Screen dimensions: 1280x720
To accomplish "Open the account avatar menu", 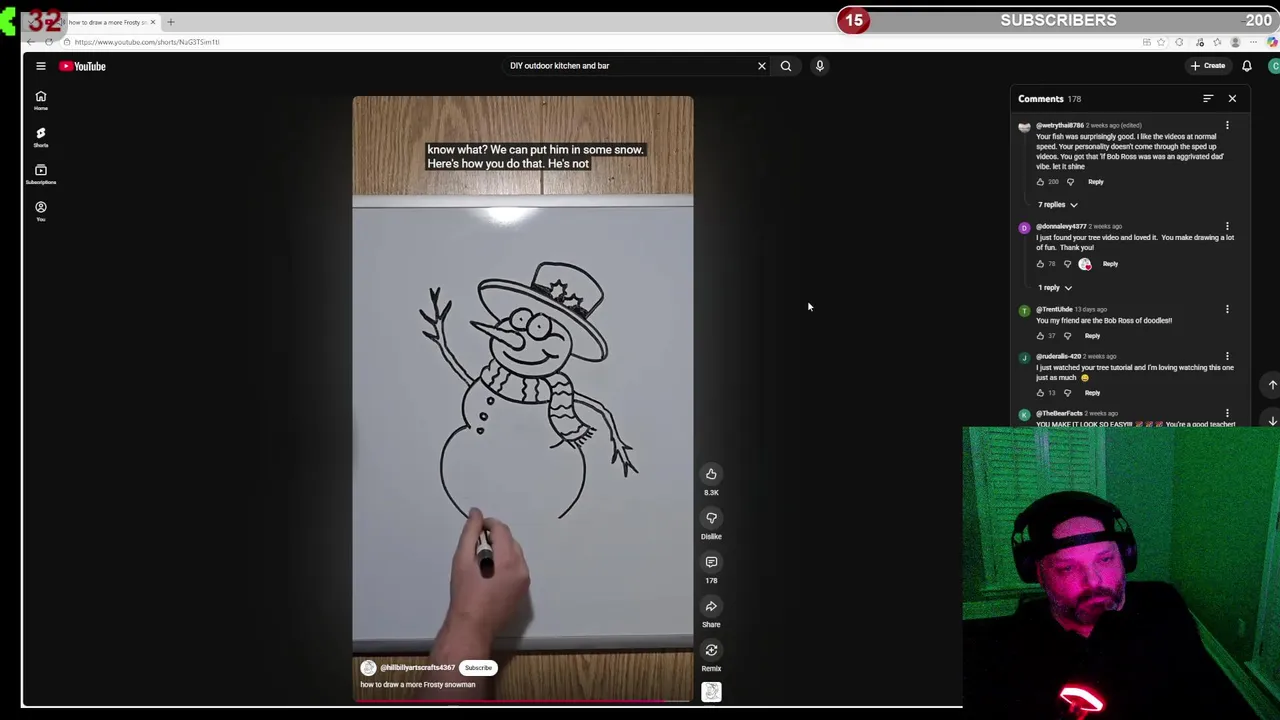I will pyautogui.click(x=1274, y=66).
